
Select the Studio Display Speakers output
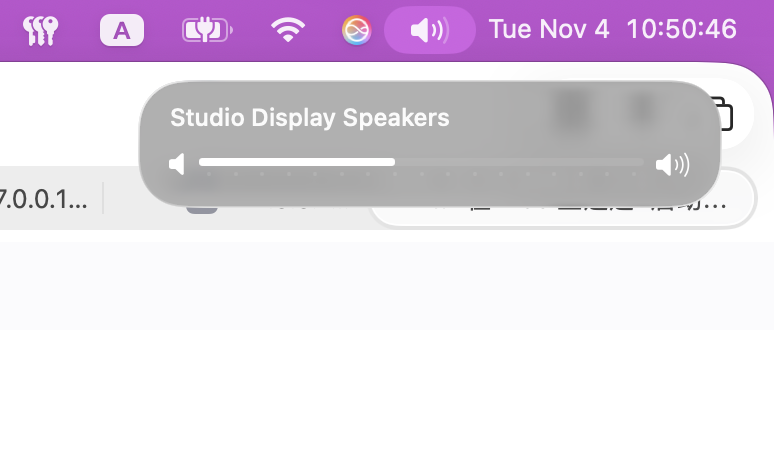310,118
